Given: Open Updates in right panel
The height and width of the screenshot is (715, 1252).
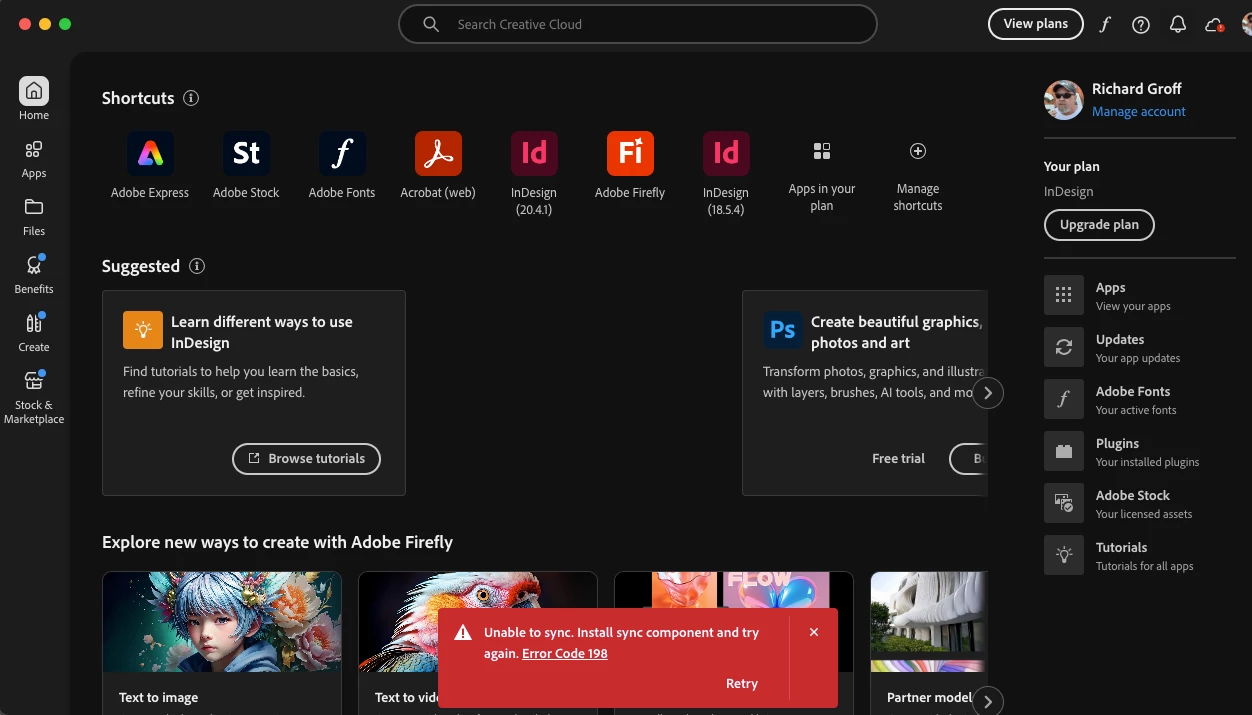Looking at the screenshot, I should click(1139, 348).
